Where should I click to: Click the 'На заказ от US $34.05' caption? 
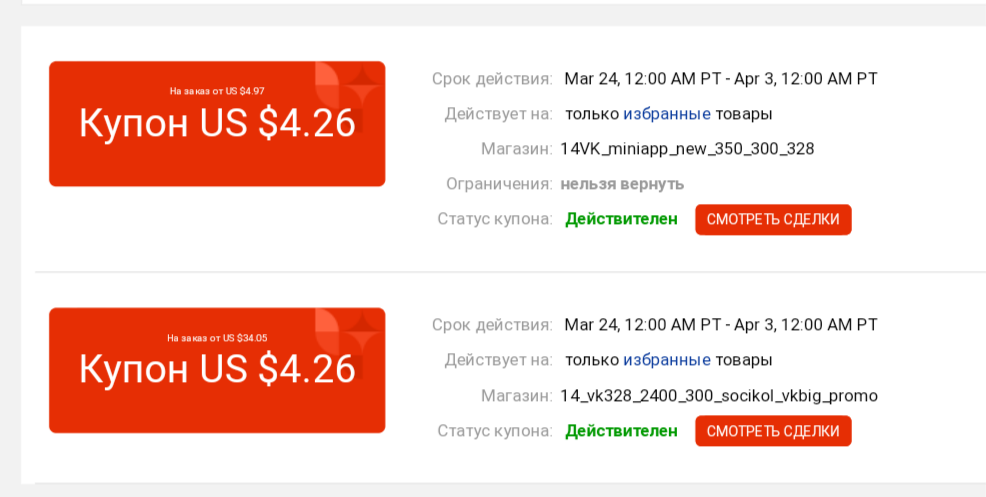pos(217,338)
